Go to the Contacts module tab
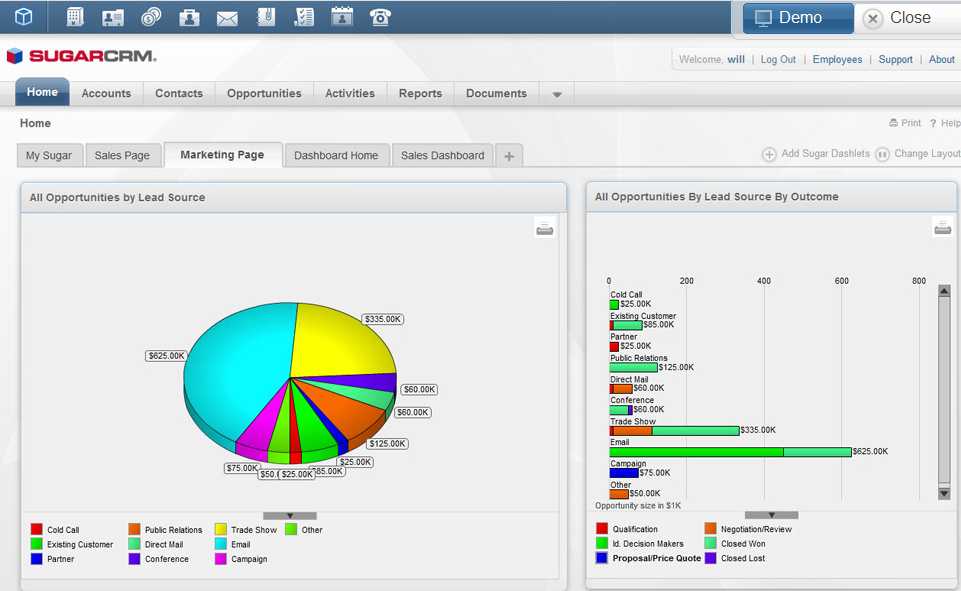Image resolution: width=961 pixels, height=591 pixels. 179,93
